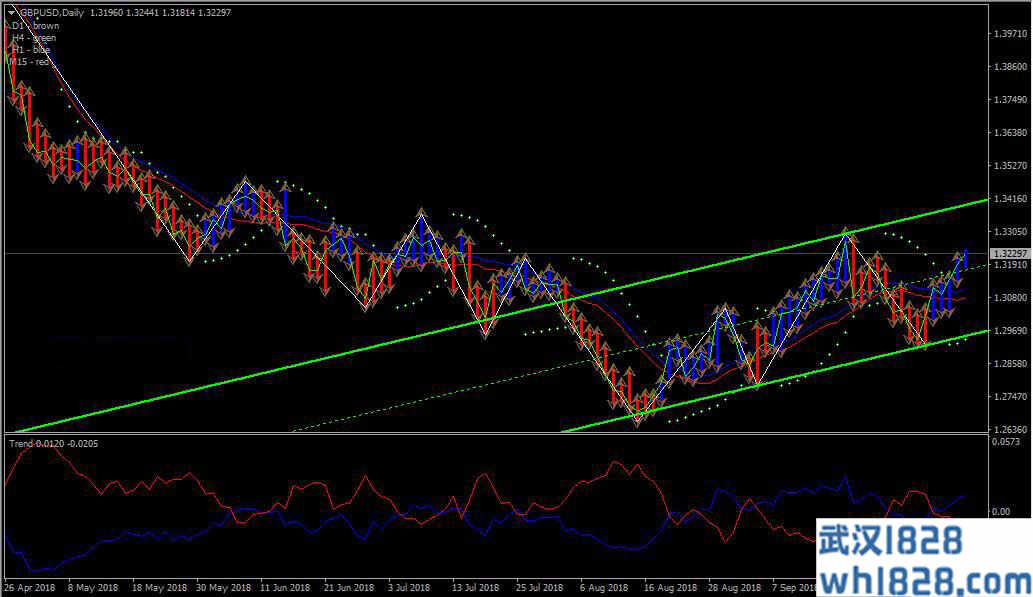1033x597 pixels.
Task: Select the 'H1 - blue' legend label
Action: coord(31,49)
